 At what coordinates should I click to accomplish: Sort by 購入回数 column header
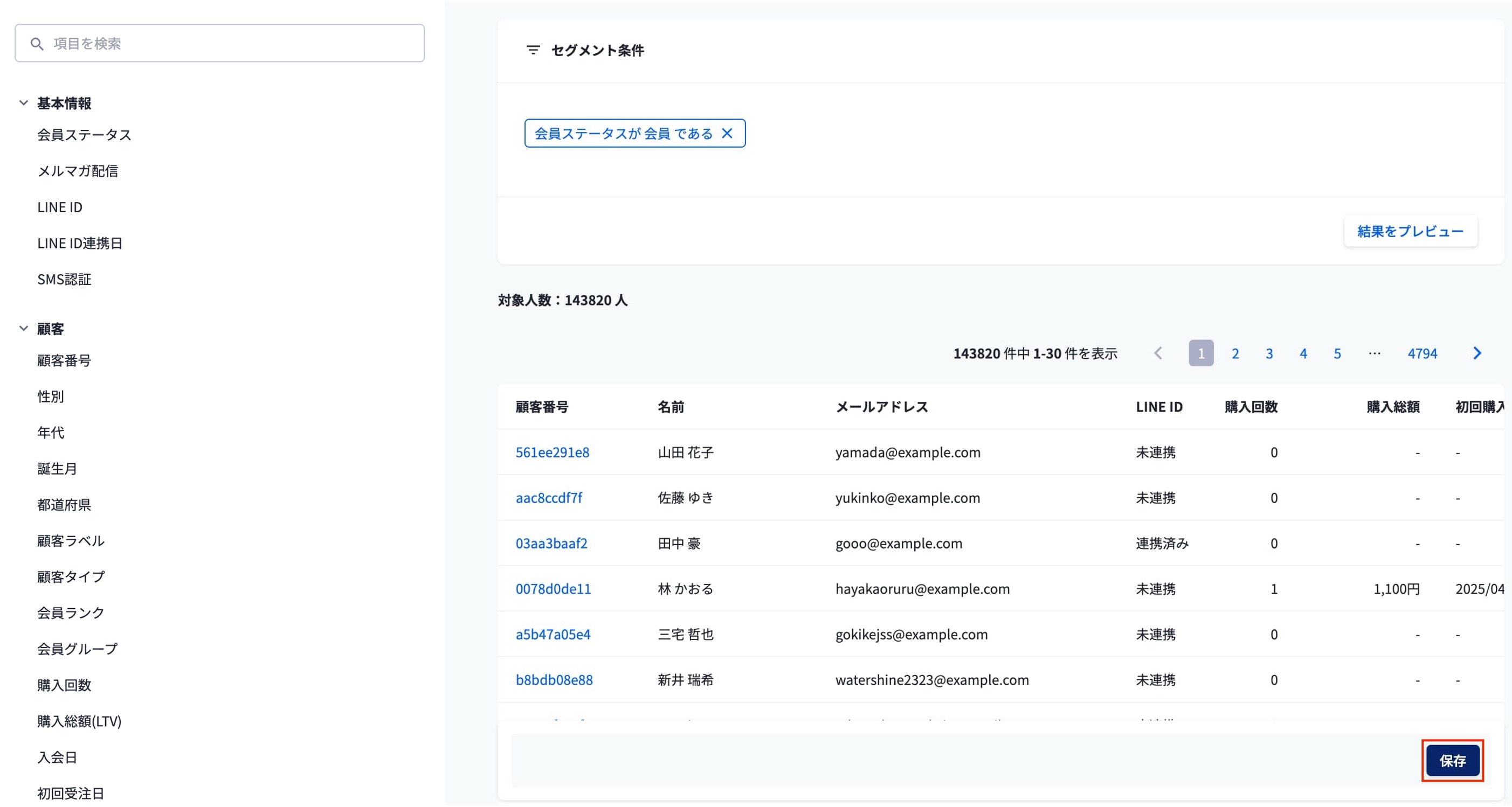coord(1250,406)
